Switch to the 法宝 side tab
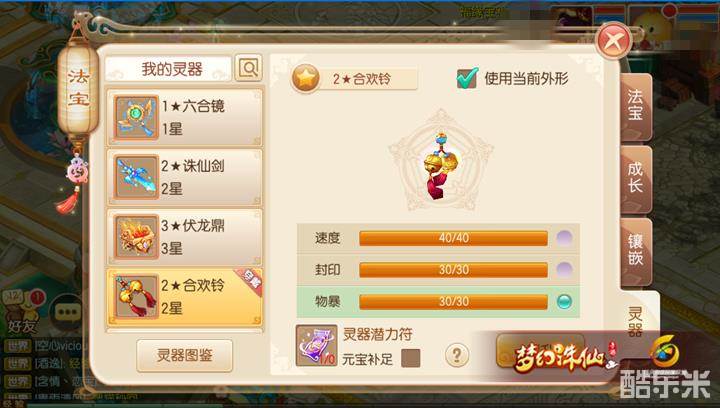The image size is (720, 408). pyautogui.click(x=636, y=106)
